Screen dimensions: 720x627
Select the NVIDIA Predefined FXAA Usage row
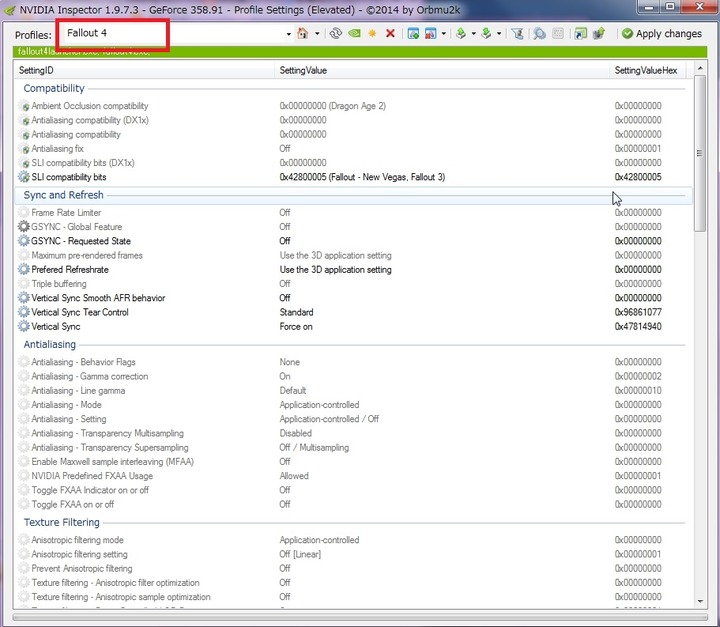pos(354,476)
